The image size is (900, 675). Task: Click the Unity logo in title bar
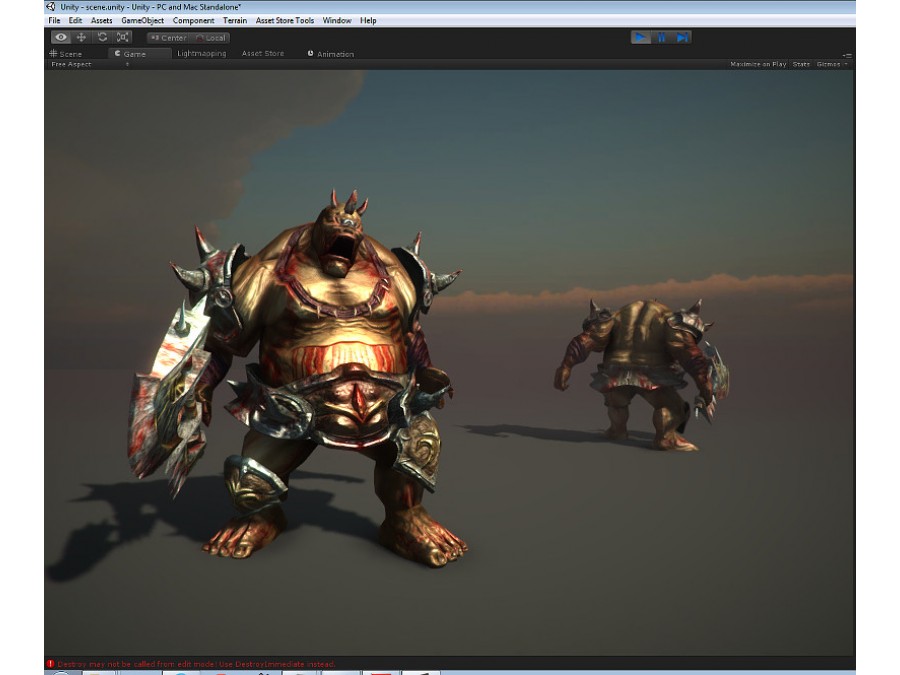(51, 7)
